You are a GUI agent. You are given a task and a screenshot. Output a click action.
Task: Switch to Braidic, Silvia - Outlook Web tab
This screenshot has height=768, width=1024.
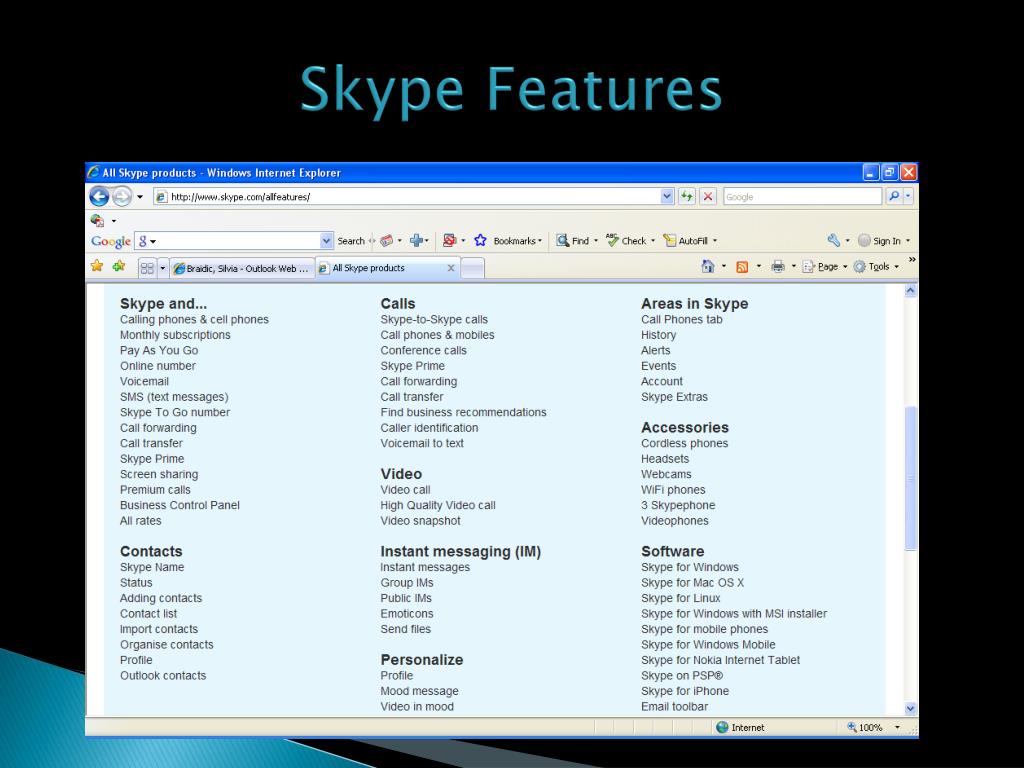pos(242,268)
